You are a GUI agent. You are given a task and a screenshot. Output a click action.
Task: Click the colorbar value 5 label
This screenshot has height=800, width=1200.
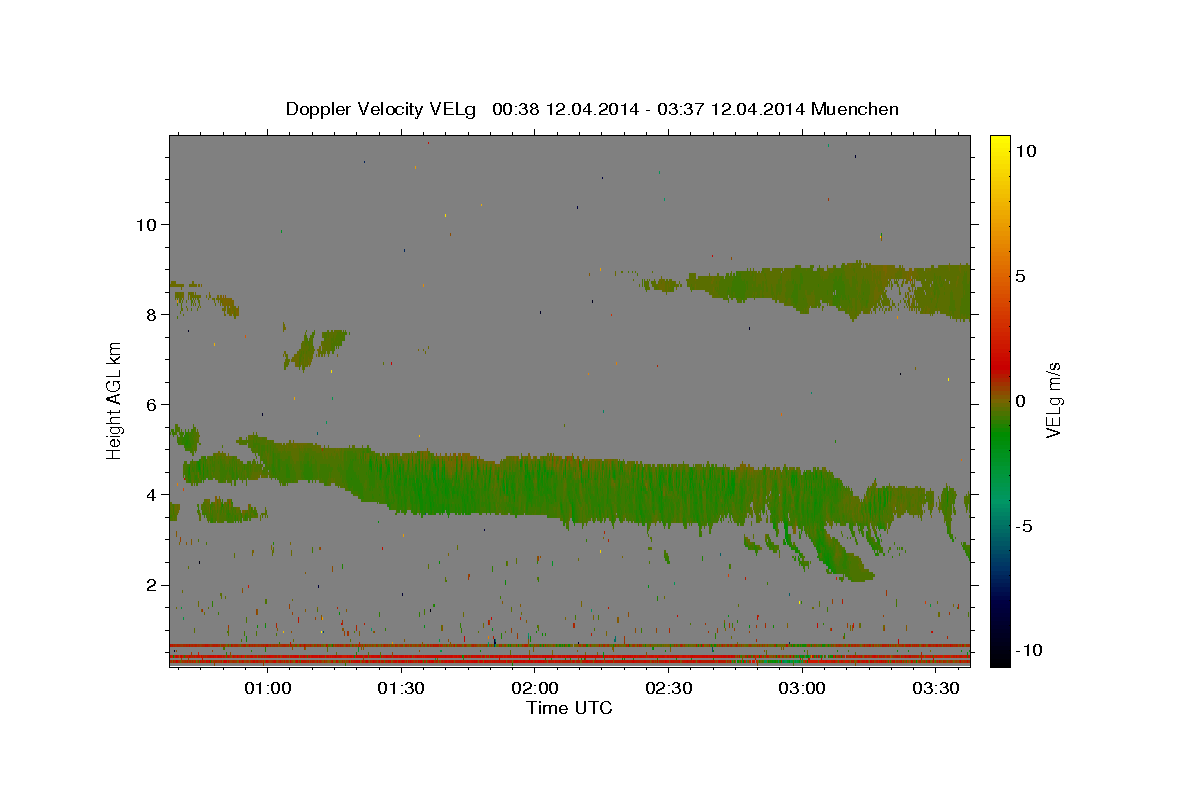coord(1020,275)
